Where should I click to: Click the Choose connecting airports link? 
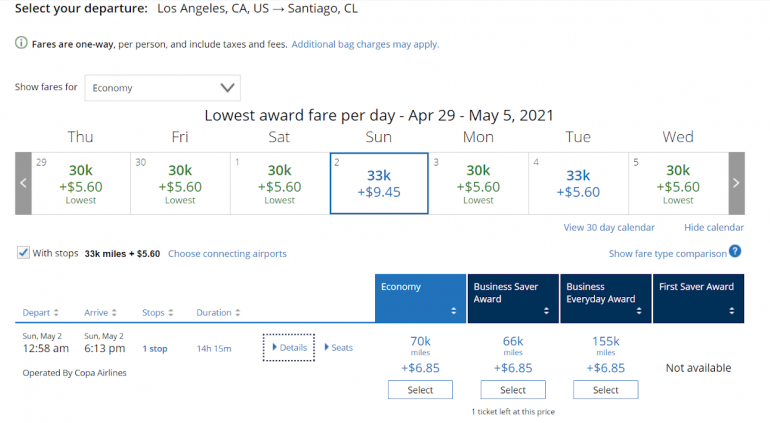point(227,254)
